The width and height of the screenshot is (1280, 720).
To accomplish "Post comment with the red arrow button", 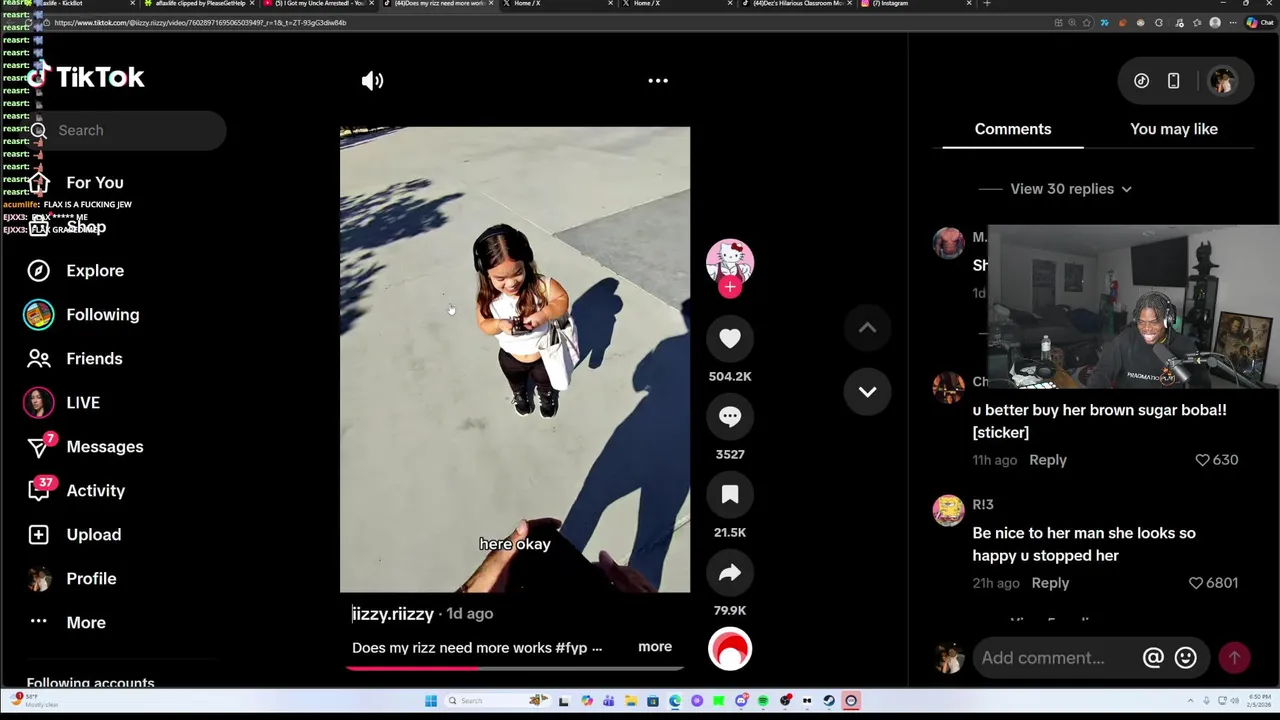I will [x=1235, y=658].
